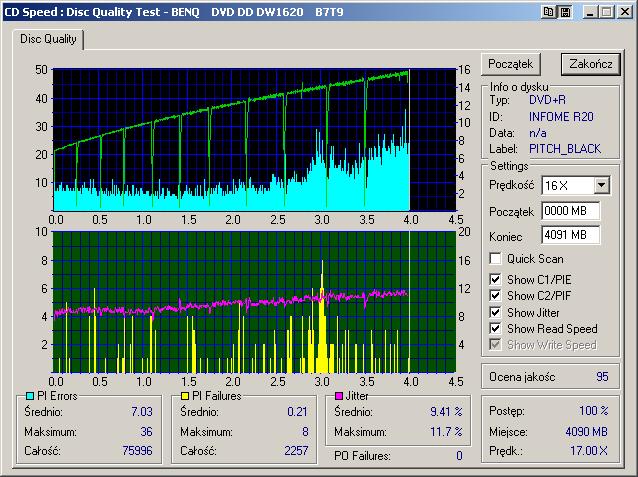
Task: Toggle the Show C2/PIF checkbox
Action: 495,295
